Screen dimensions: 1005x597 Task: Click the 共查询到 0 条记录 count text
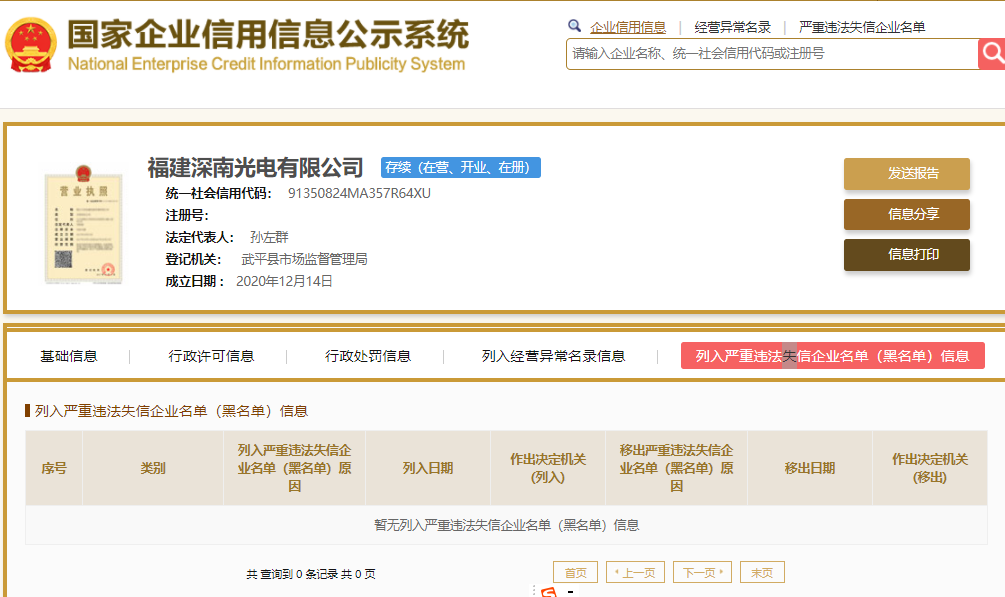coord(311,574)
